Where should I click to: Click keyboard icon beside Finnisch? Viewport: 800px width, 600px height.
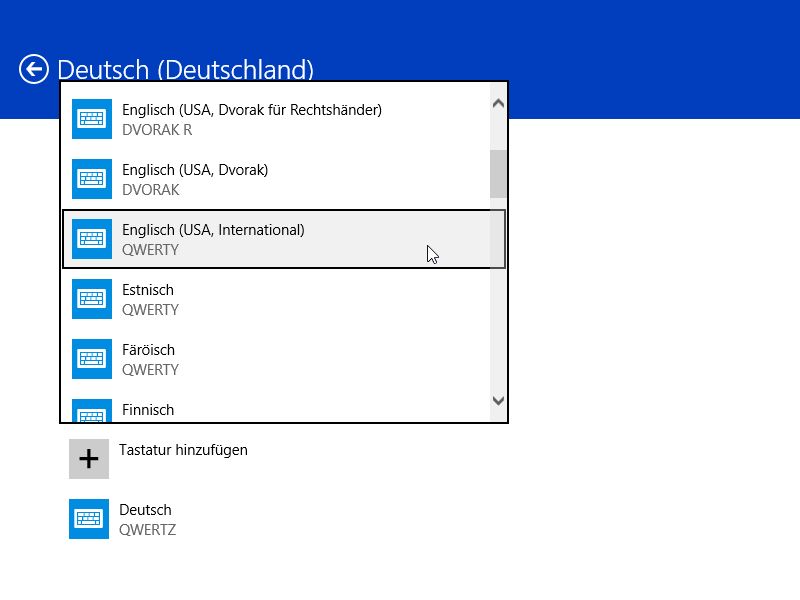coord(92,411)
